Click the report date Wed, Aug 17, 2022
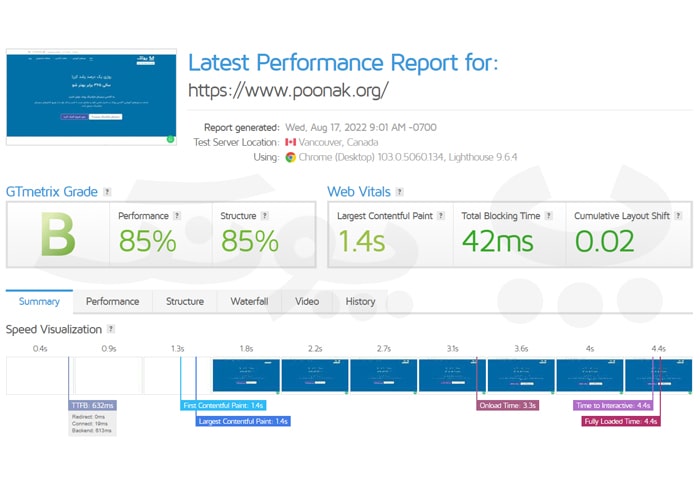This screenshot has height=490, width=700. click(361, 127)
